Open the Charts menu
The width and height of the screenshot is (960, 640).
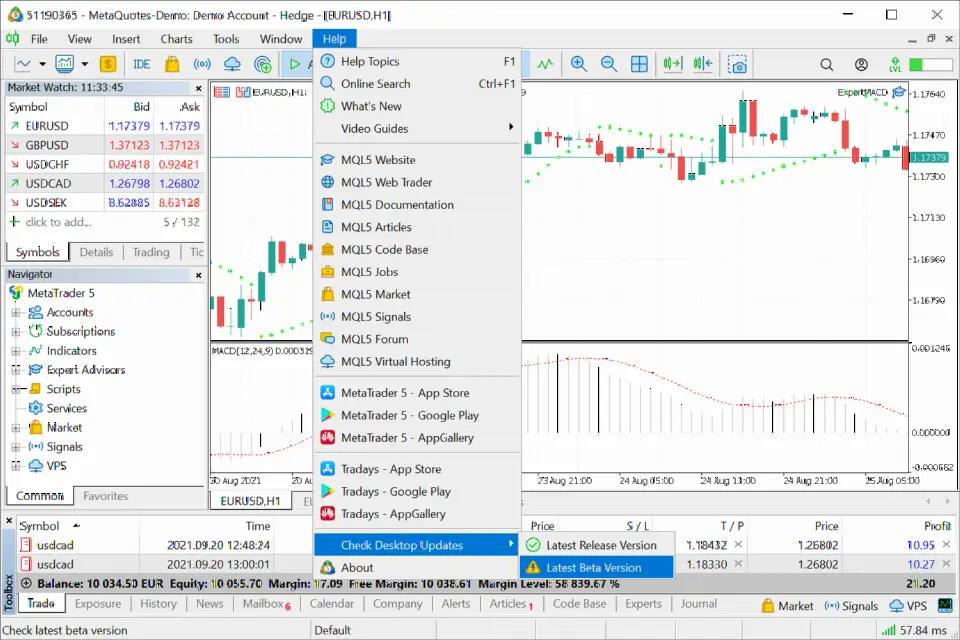click(x=176, y=39)
